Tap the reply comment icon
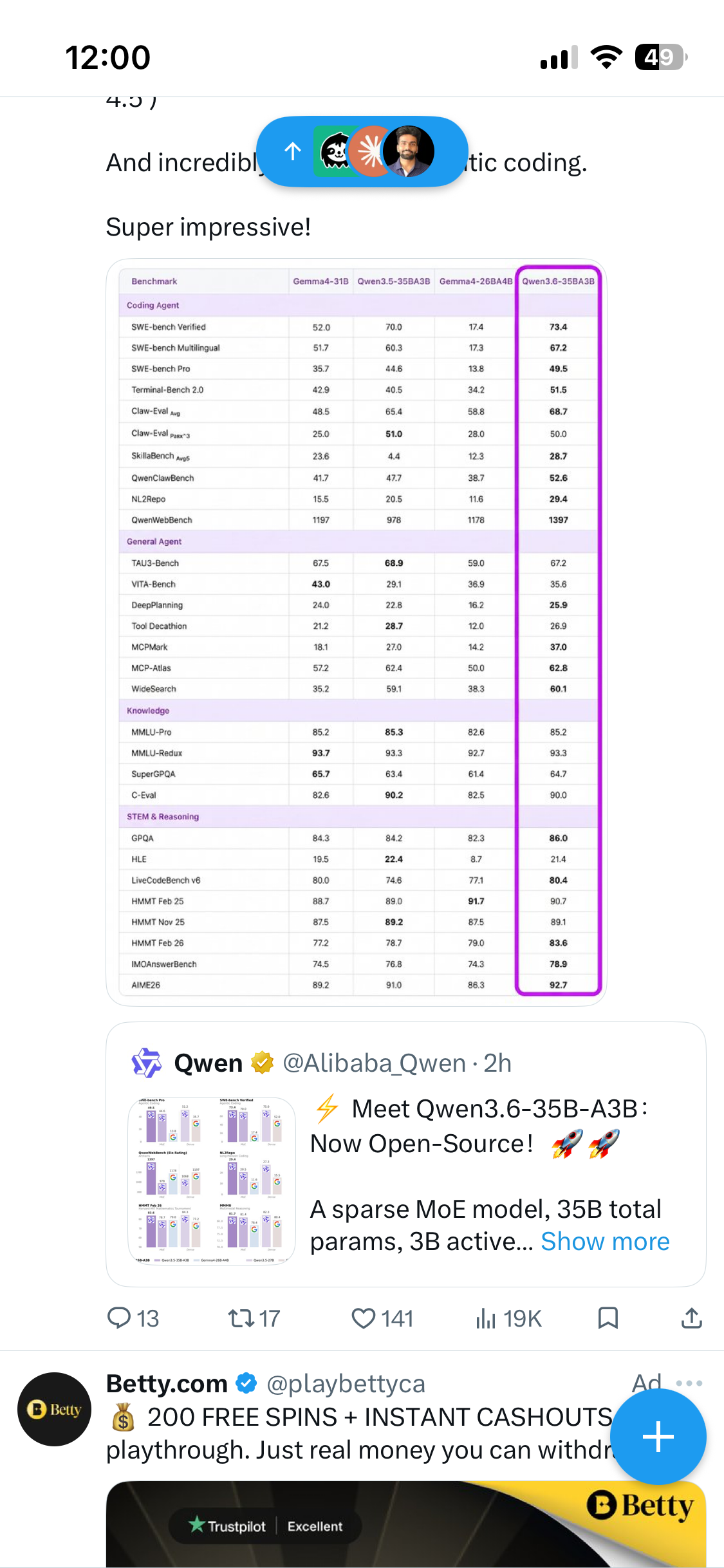 (119, 1318)
